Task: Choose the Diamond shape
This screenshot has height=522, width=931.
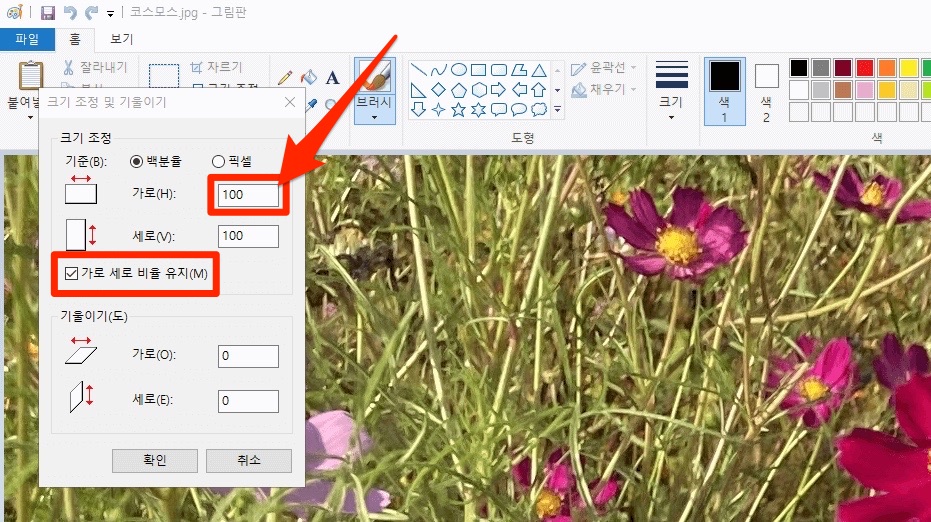Action: (x=439, y=90)
